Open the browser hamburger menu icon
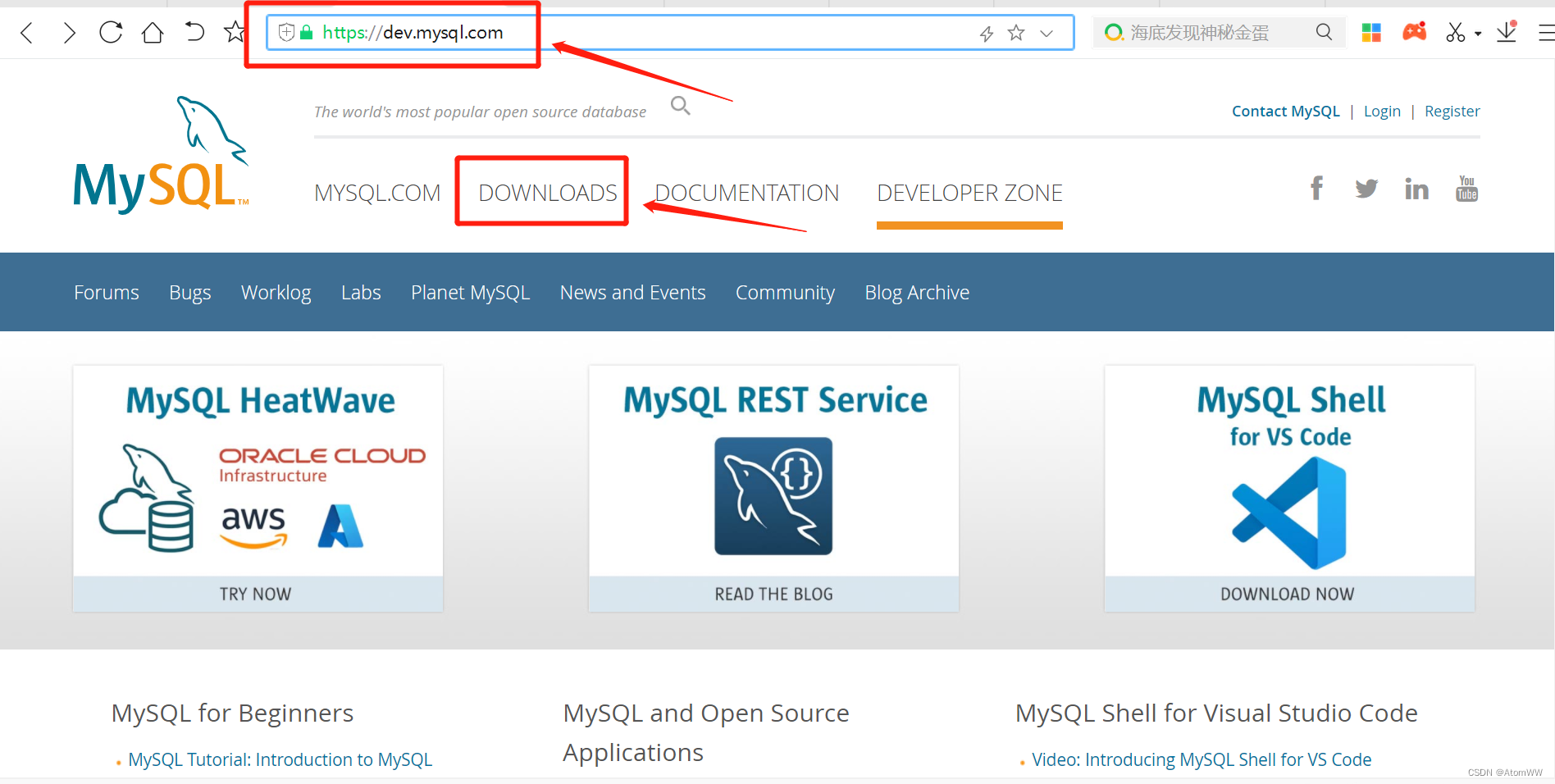Screen dimensions: 1555x784 point(1546,33)
